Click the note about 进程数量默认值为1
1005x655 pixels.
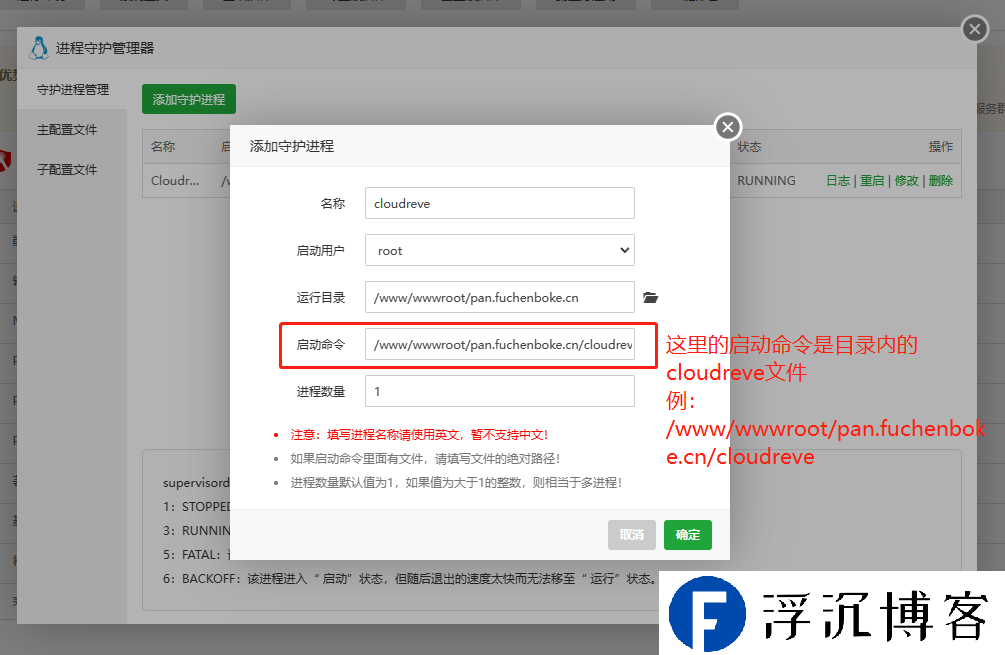(456, 482)
